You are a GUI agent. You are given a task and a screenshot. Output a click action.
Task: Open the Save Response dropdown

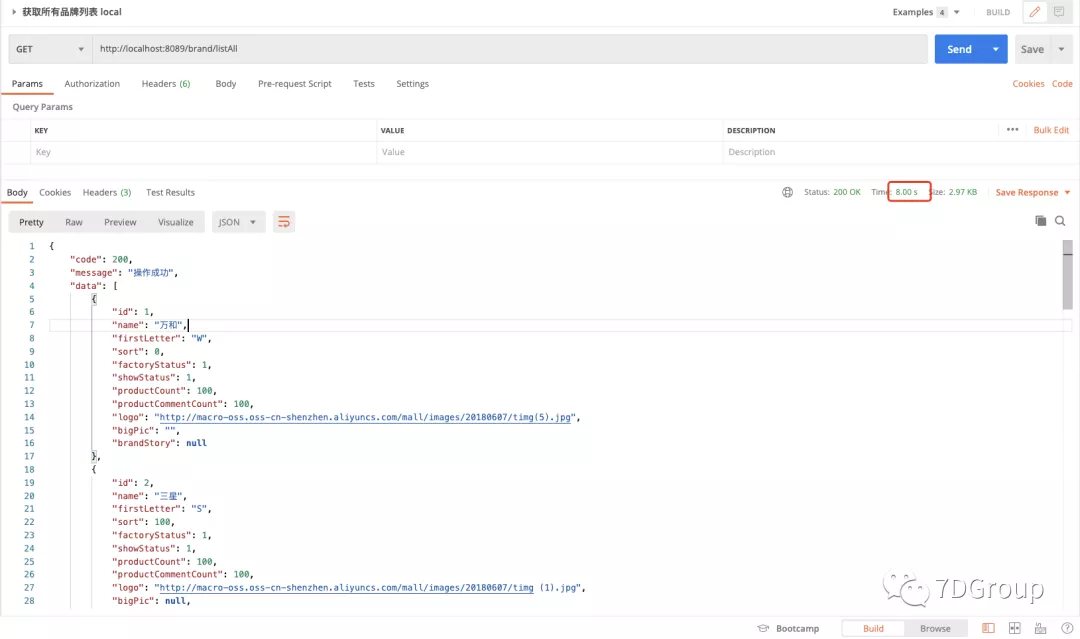click(x=1032, y=192)
